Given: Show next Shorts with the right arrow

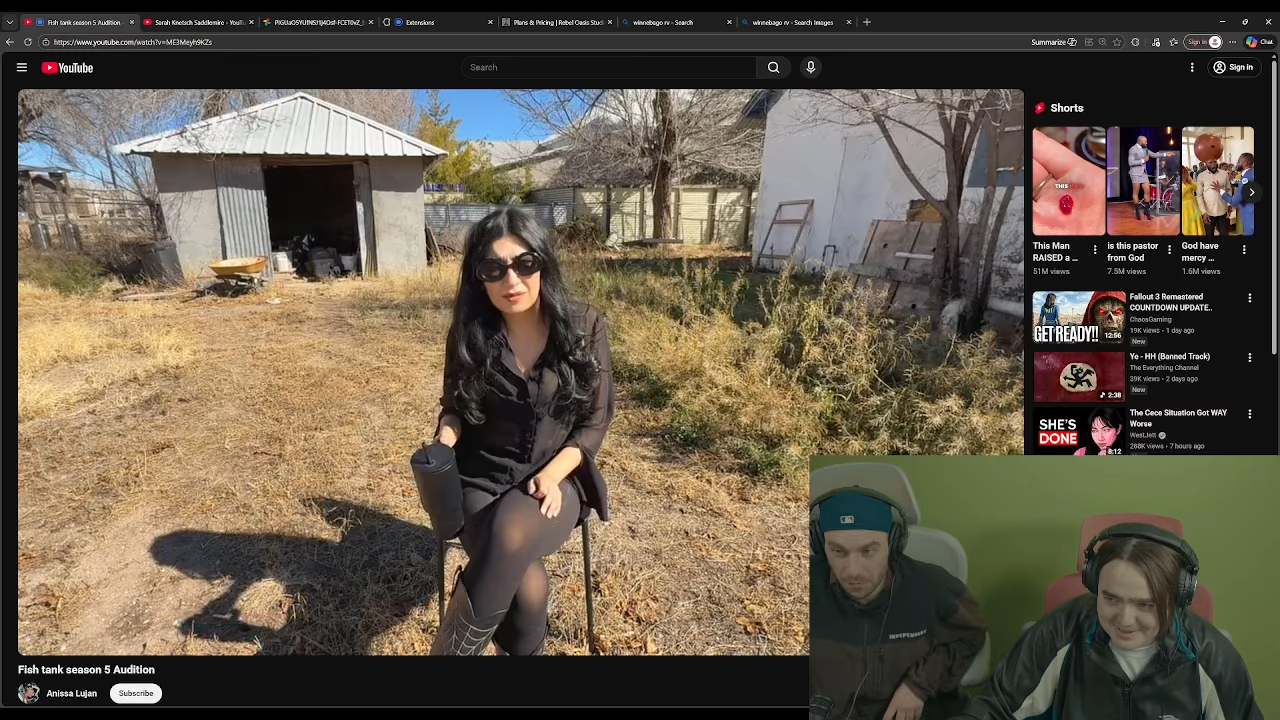Looking at the screenshot, I should pos(1251,192).
